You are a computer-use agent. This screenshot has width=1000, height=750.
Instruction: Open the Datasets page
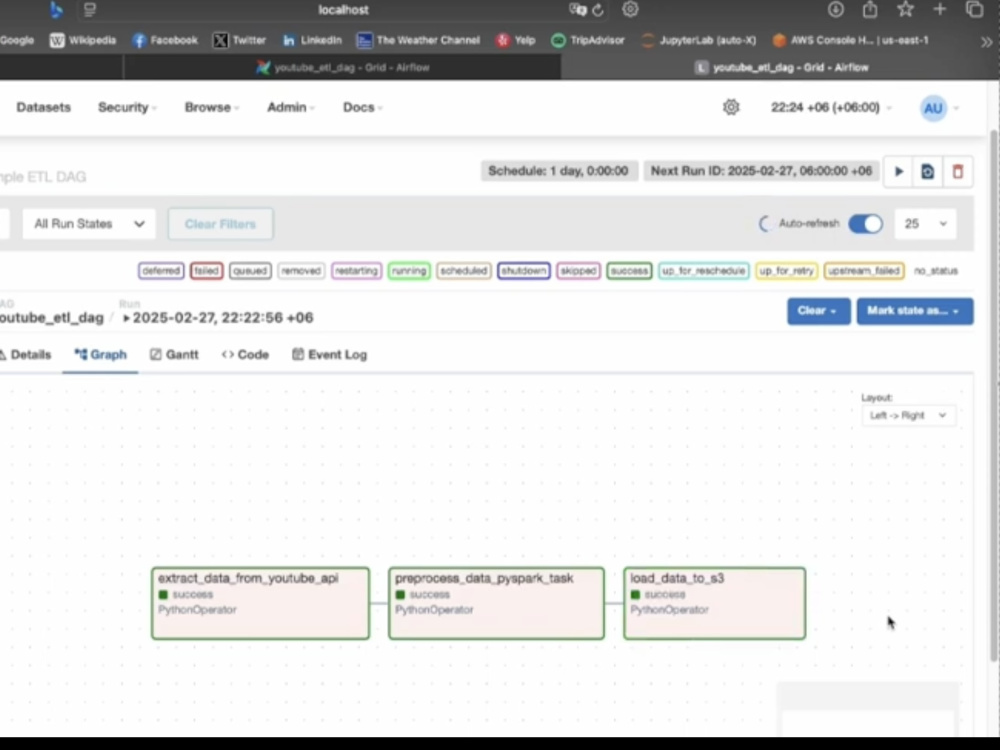tap(43, 107)
